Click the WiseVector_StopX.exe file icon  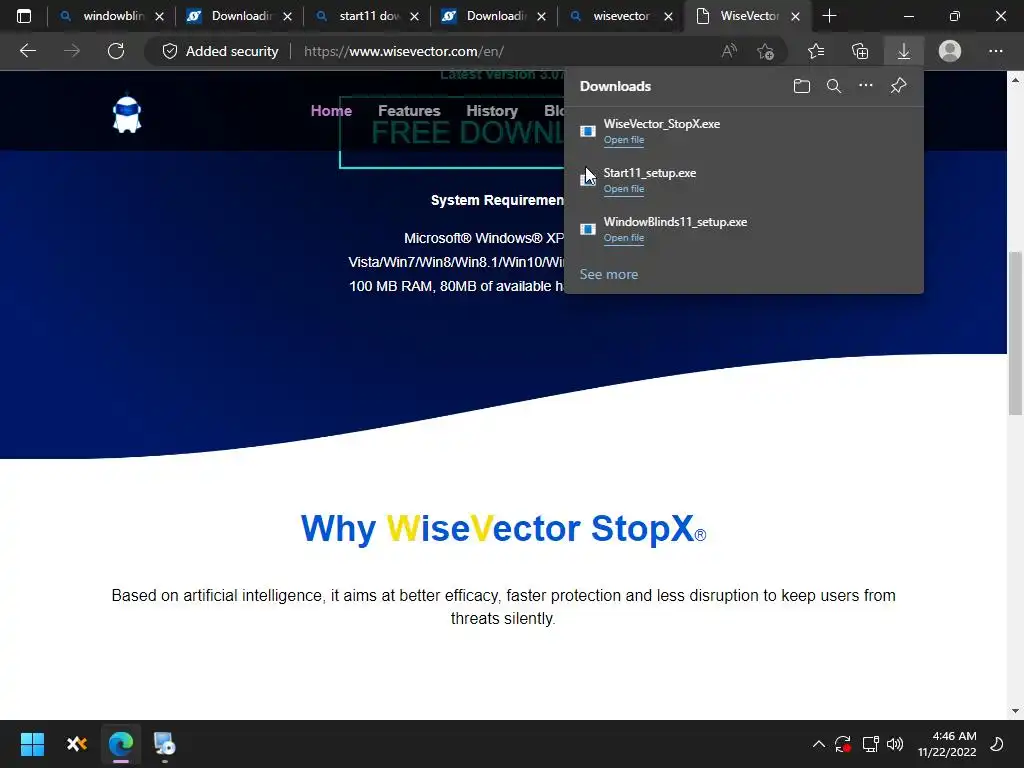coord(588,131)
